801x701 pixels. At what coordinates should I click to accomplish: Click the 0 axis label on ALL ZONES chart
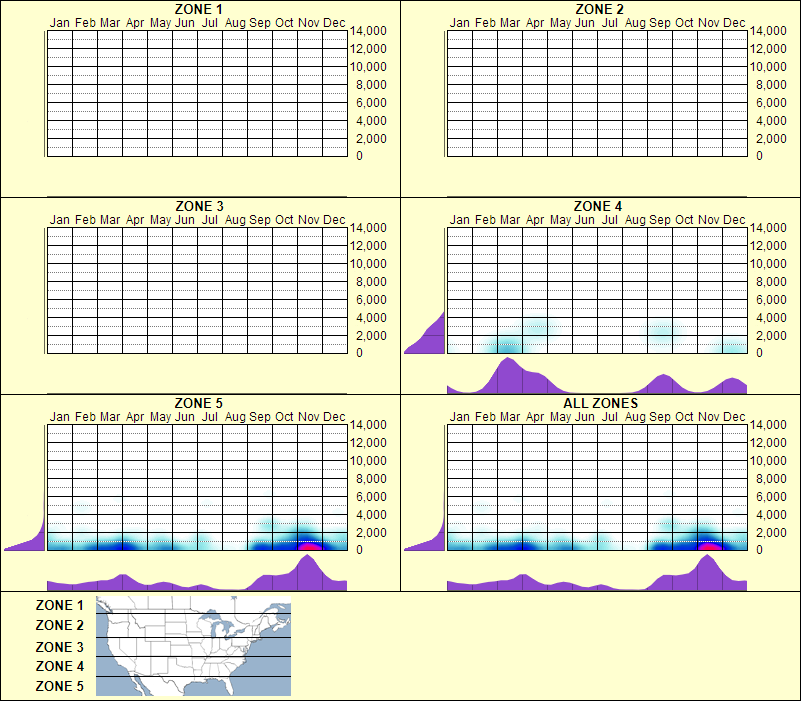coord(761,548)
